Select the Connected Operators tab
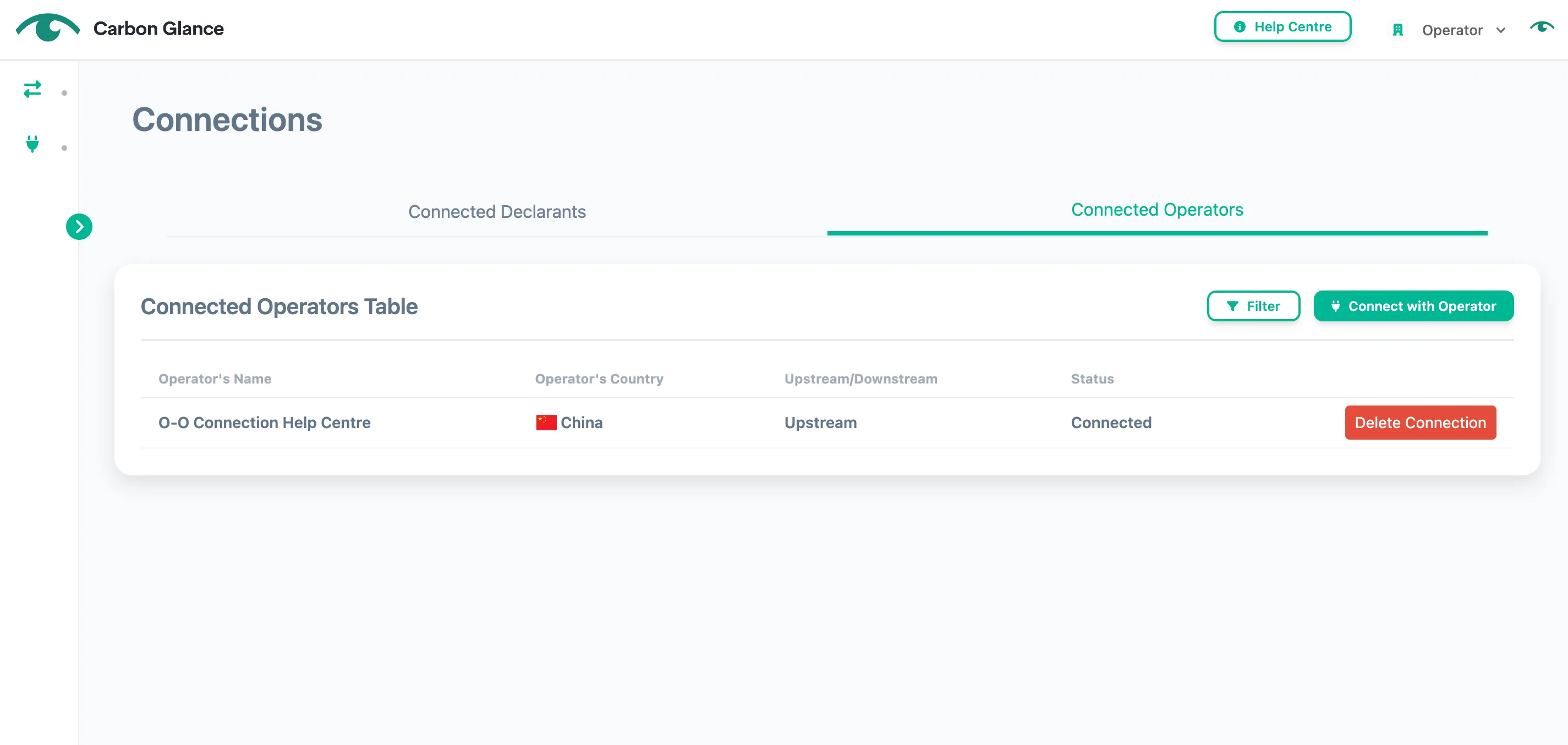1568x745 pixels. [x=1156, y=210]
